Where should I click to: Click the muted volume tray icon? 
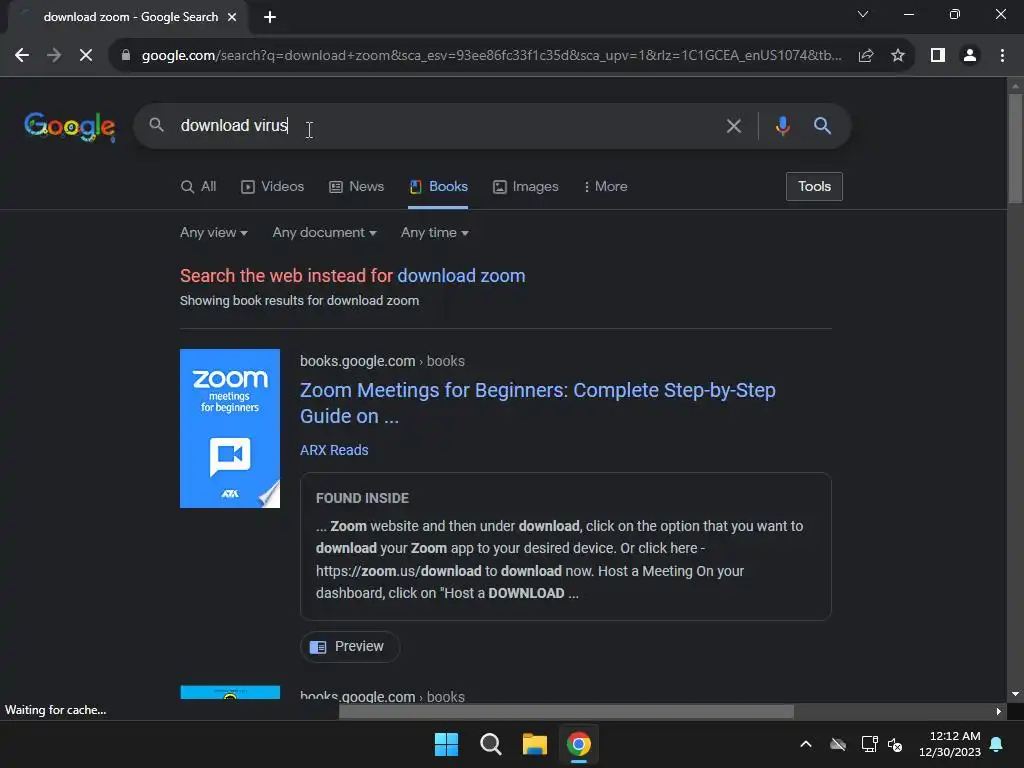click(x=895, y=744)
